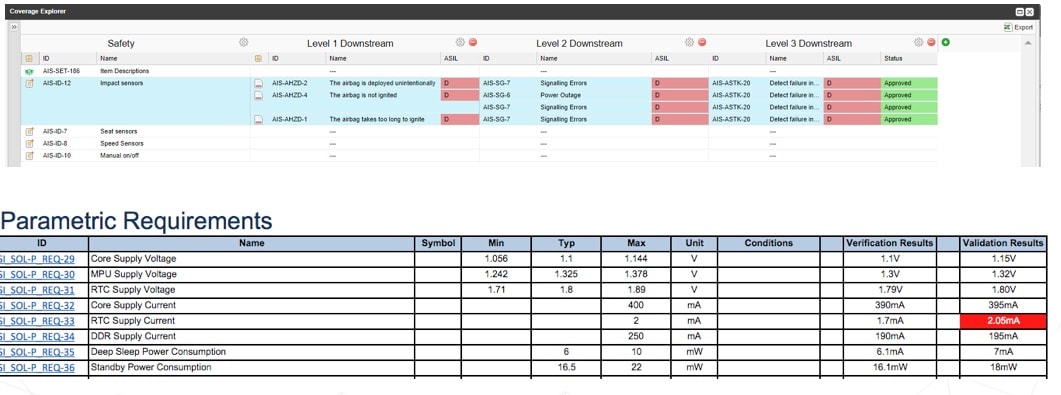Open Level 2 Downstream settings gear
Image resolution: width=1061 pixels, height=395 pixels.
coord(689,43)
